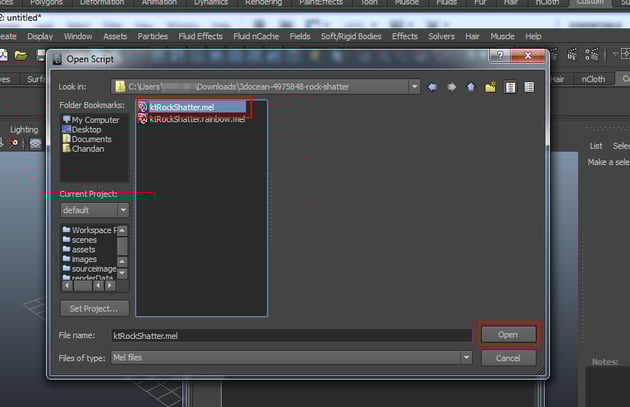Open the Fluid Effects menu
Image resolution: width=630 pixels, height=407 pixels.
coord(200,37)
